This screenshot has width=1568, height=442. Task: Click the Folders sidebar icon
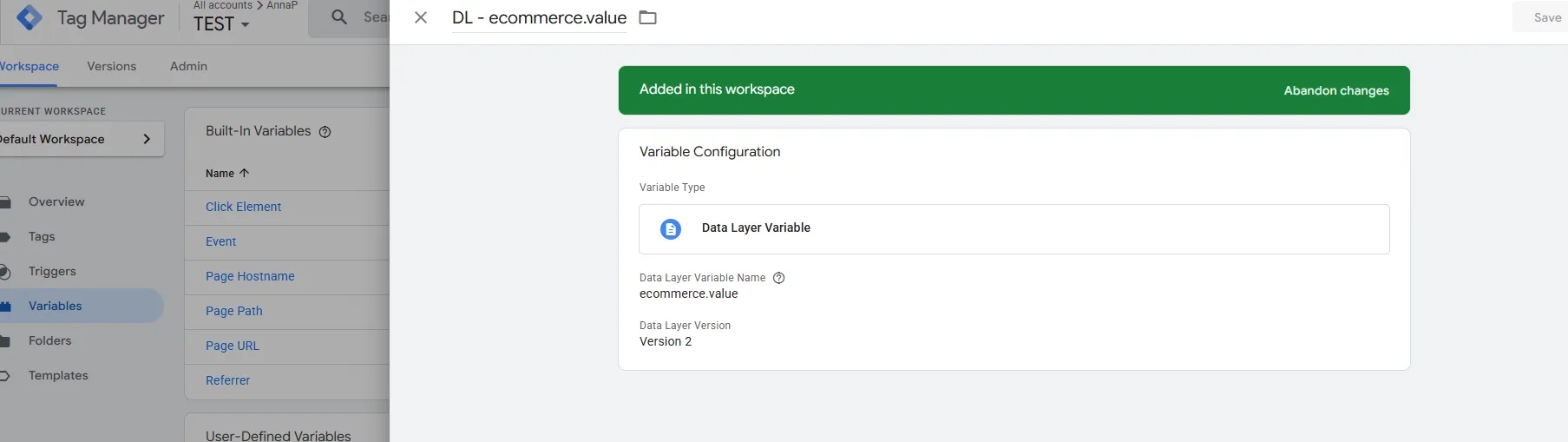click(5, 341)
